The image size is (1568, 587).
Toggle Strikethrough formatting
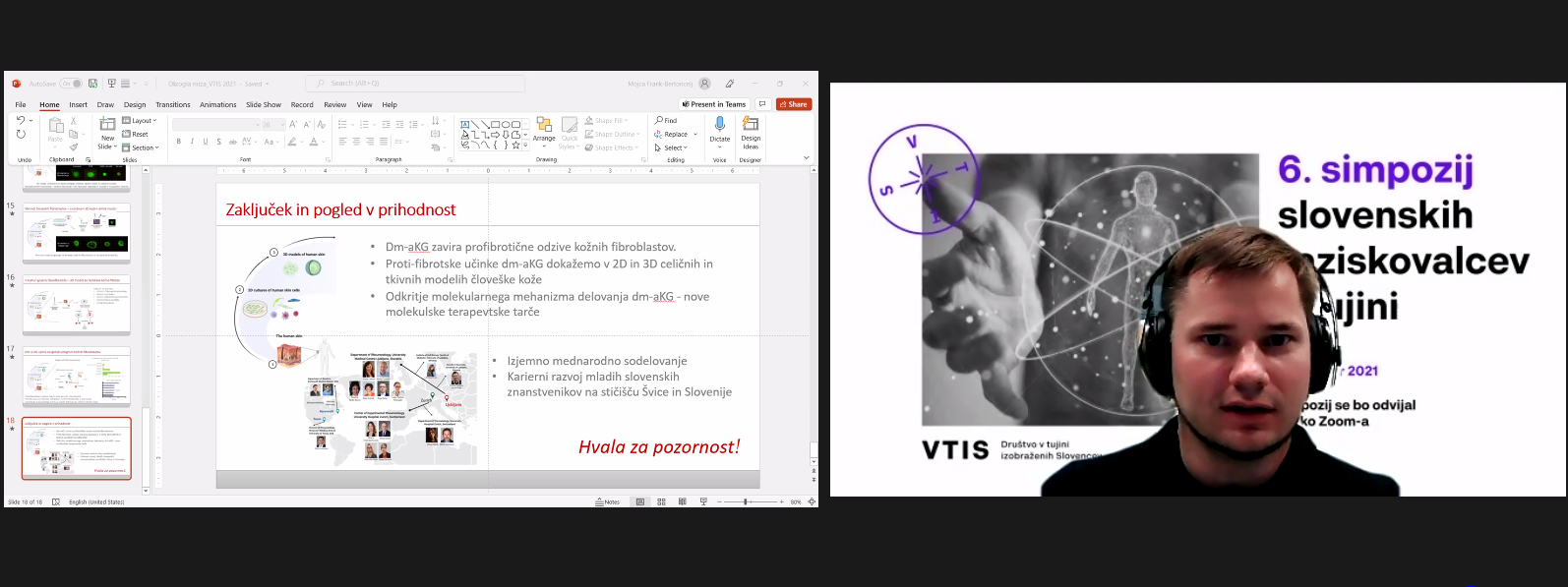233,142
